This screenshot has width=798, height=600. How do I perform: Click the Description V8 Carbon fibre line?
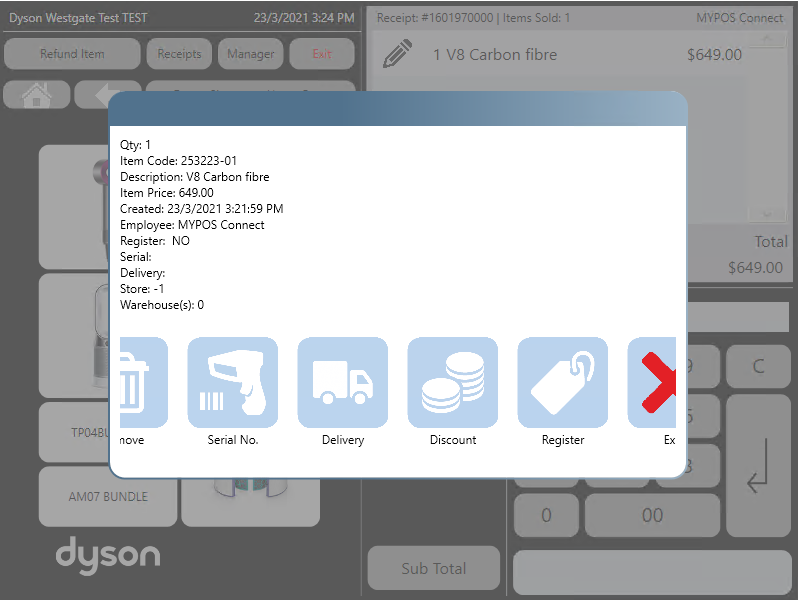(194, 177)
